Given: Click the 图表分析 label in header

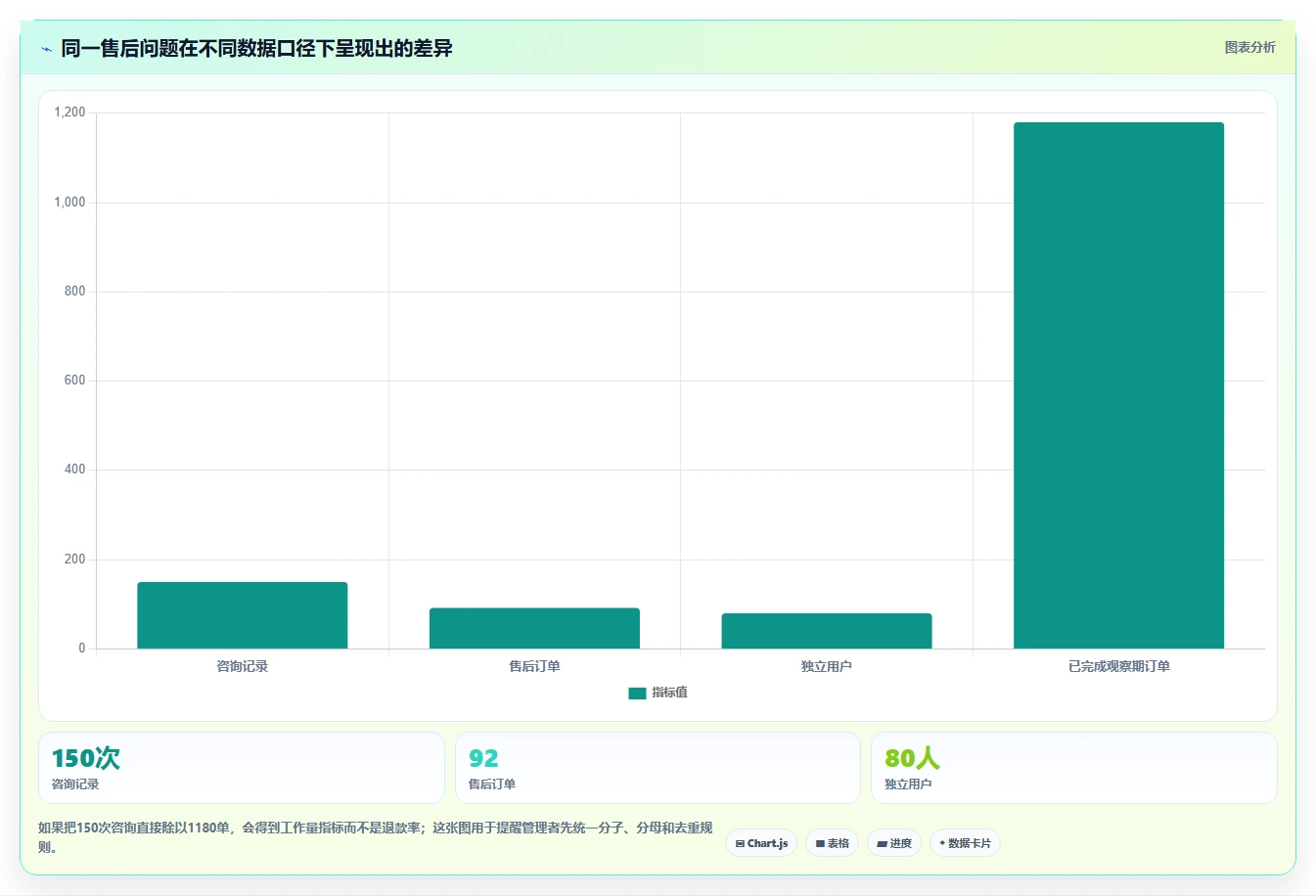Looking at the screenshot, I should coord(1249,47).
